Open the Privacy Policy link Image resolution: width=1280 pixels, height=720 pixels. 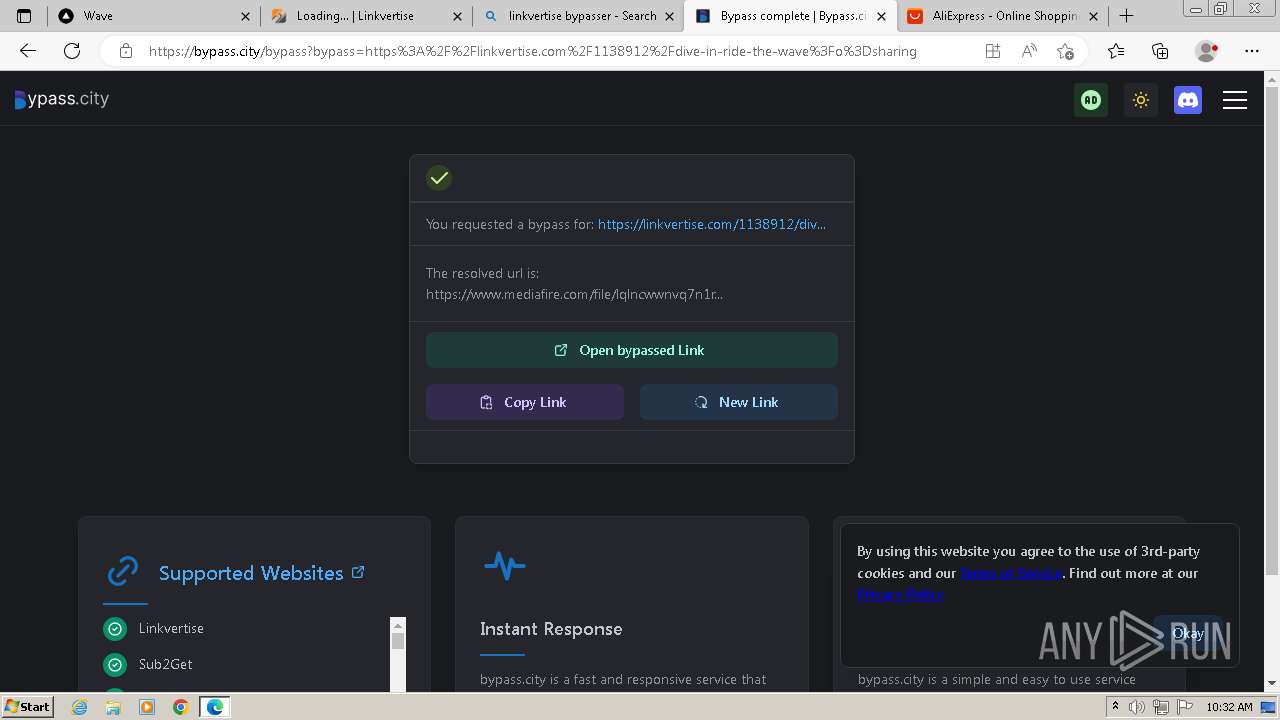(900, 595)
